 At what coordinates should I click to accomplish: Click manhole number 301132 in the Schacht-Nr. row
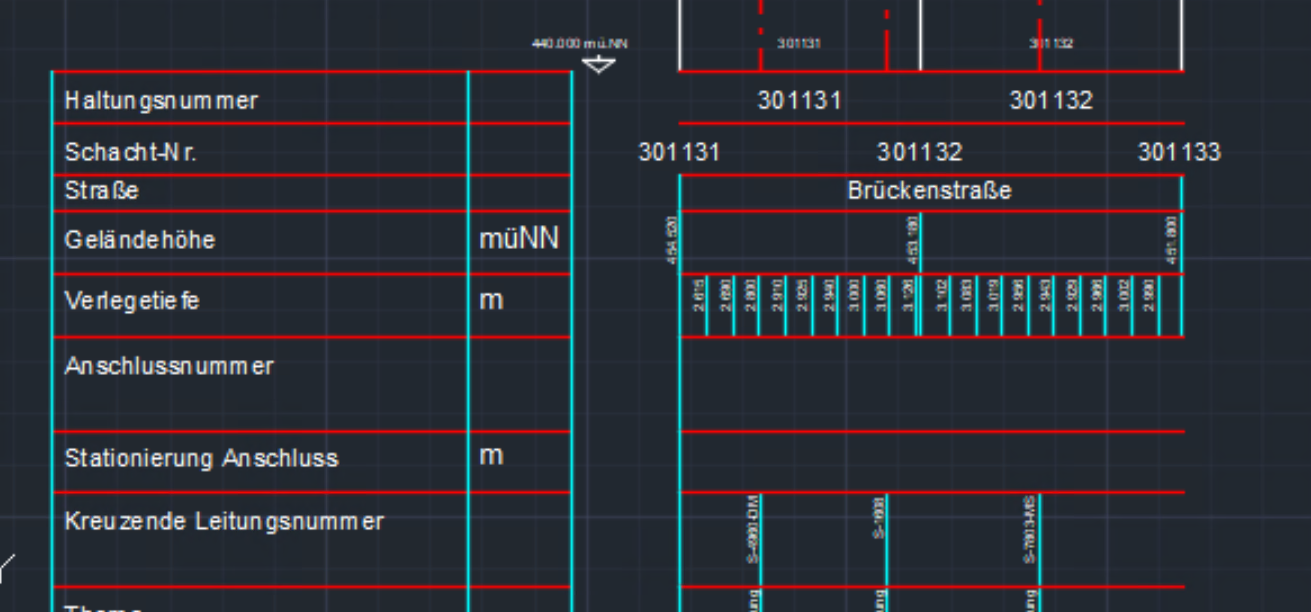click(919, 153)
